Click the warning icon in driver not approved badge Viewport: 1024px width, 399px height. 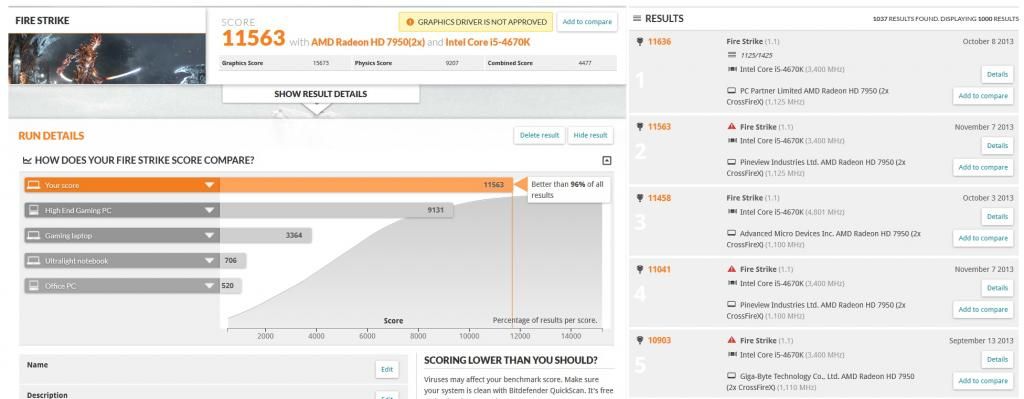click(410, 22)
